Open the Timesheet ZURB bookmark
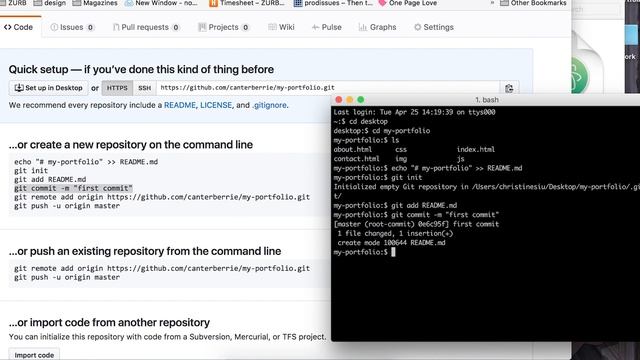Viewport: 640px width, 360px height. pyautogui.click(x=247, y=3)
